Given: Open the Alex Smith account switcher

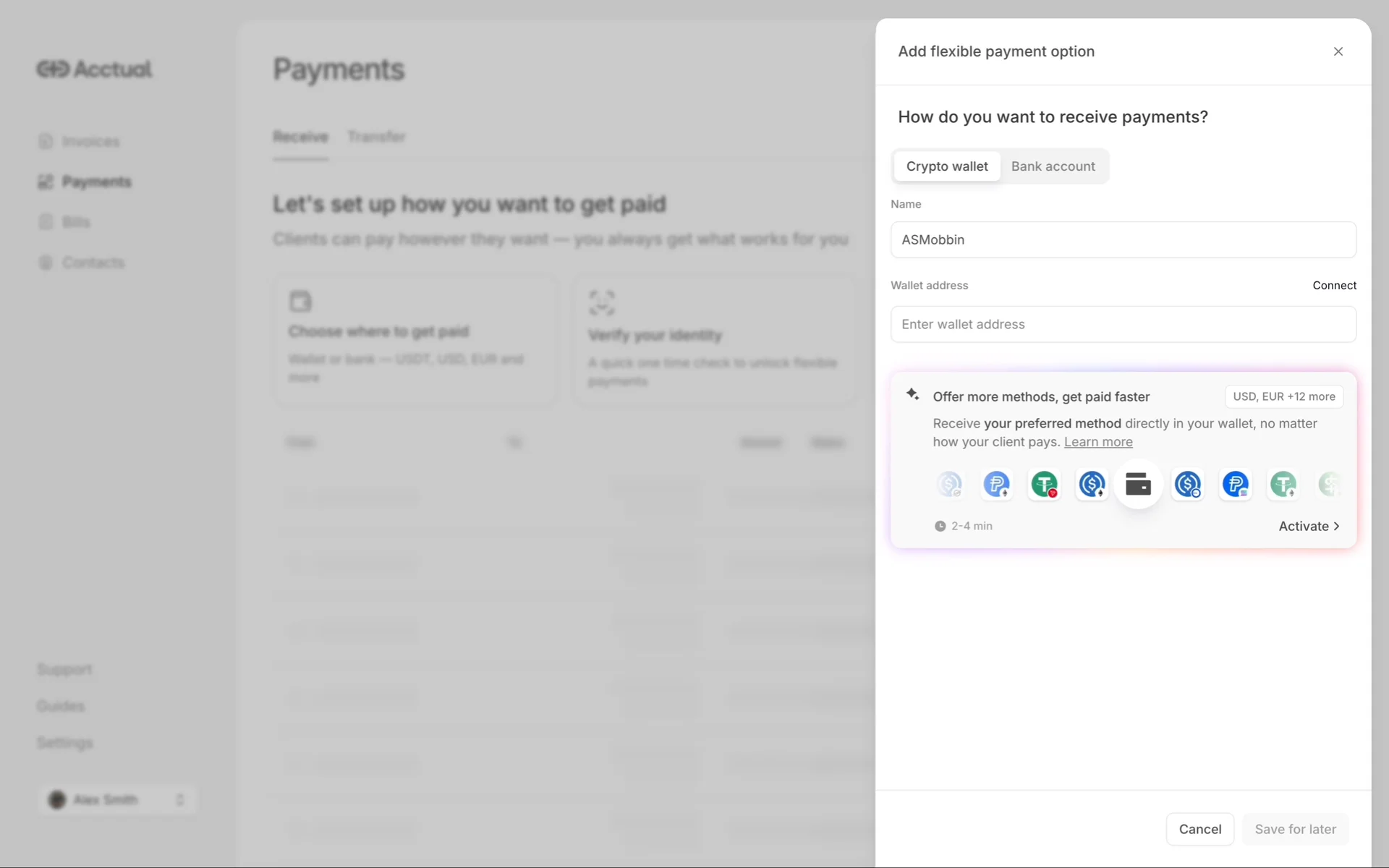Looking at the screenshot, I should 117,799.
